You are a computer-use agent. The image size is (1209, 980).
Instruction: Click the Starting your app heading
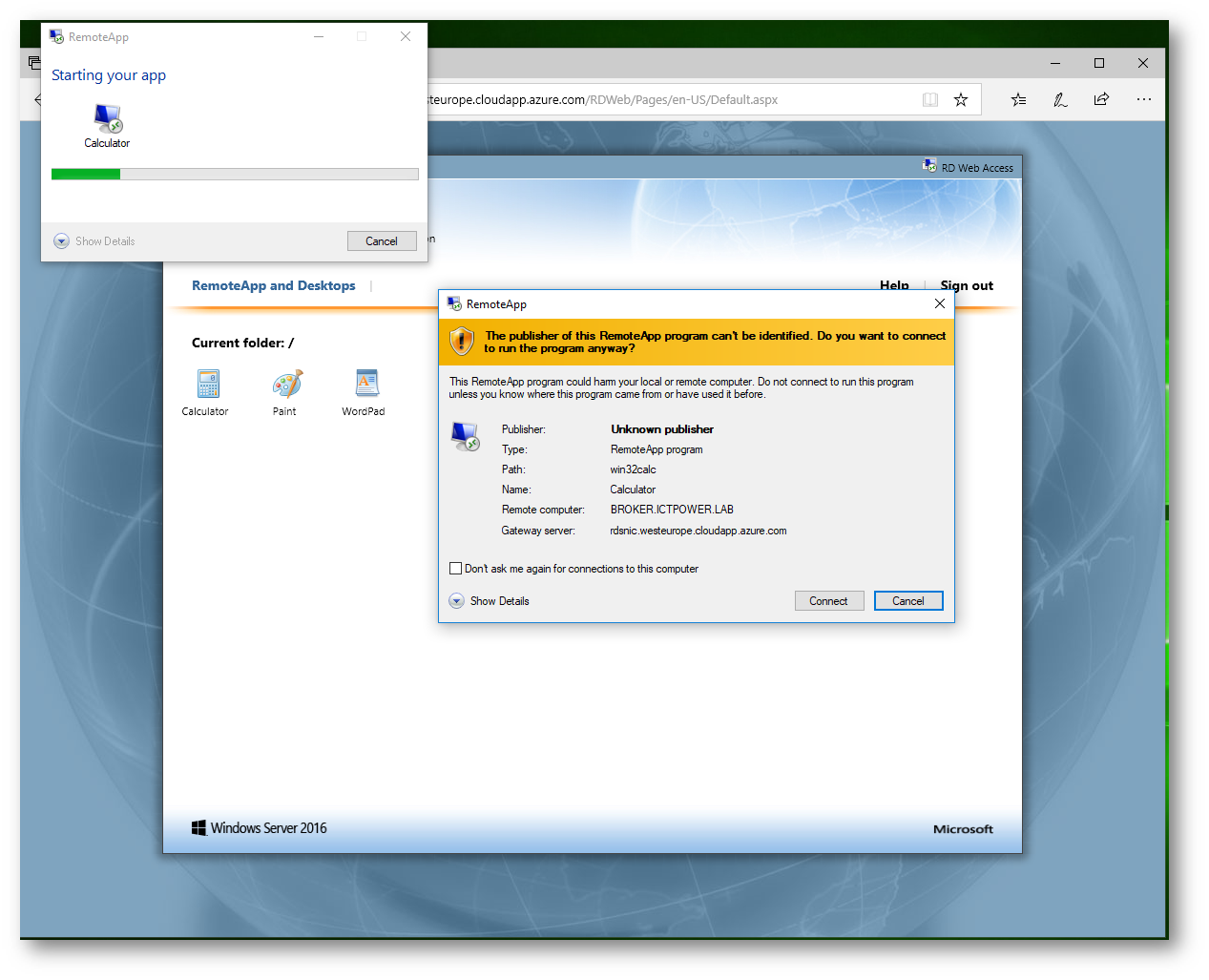pos(109,75)
